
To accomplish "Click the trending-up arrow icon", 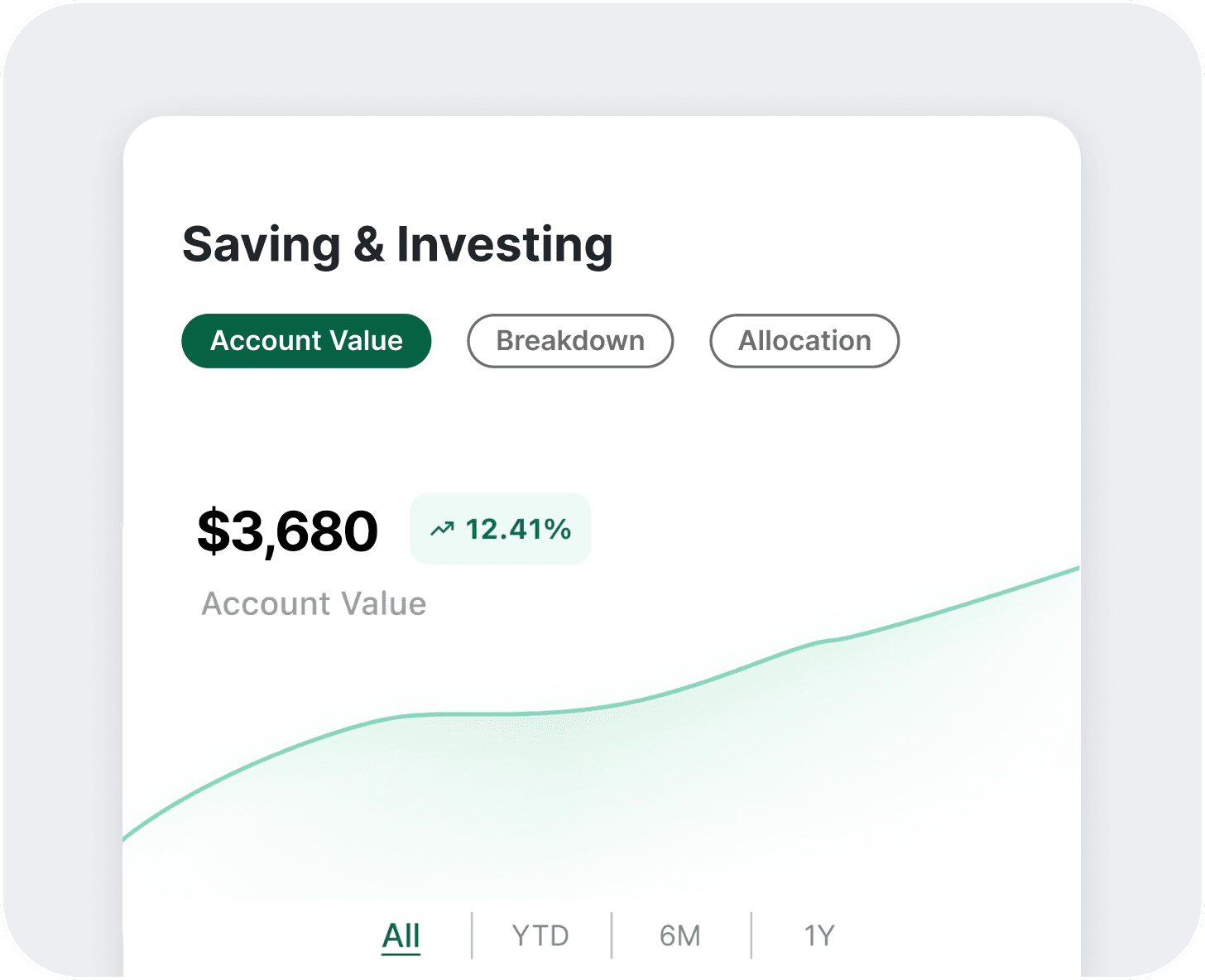I will pyautogui.click(x=442, y=529).
